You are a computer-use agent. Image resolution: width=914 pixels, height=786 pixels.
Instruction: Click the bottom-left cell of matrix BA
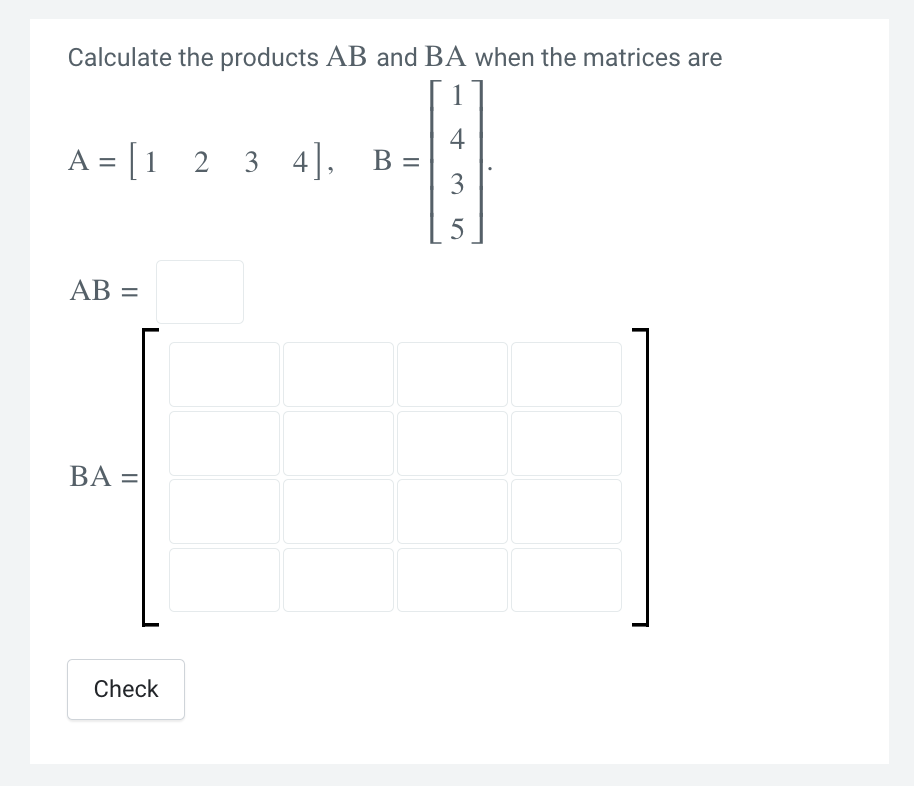(x=224, y=579)
